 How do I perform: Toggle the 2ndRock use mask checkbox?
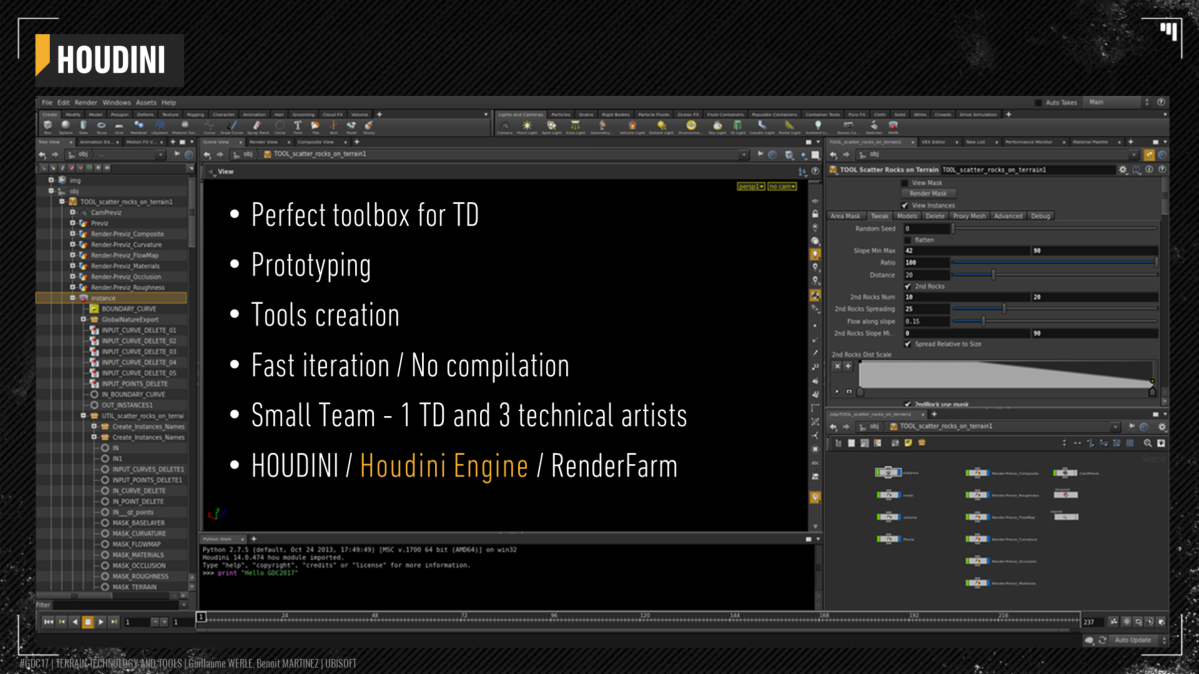click(x=908, y=404)
